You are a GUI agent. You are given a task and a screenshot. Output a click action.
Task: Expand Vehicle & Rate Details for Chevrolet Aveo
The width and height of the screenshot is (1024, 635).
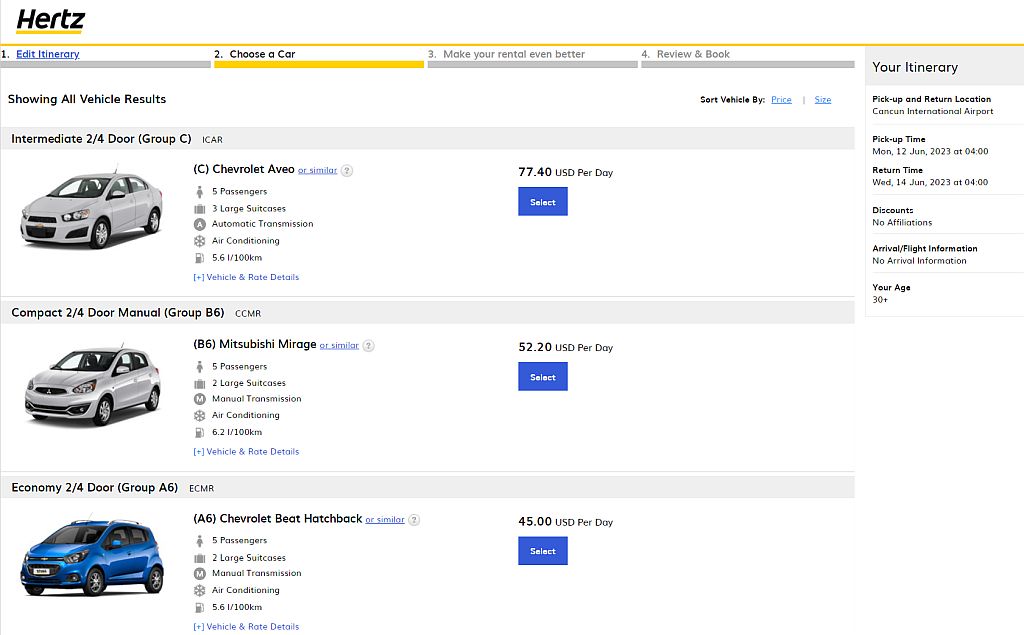coord(246,277)
